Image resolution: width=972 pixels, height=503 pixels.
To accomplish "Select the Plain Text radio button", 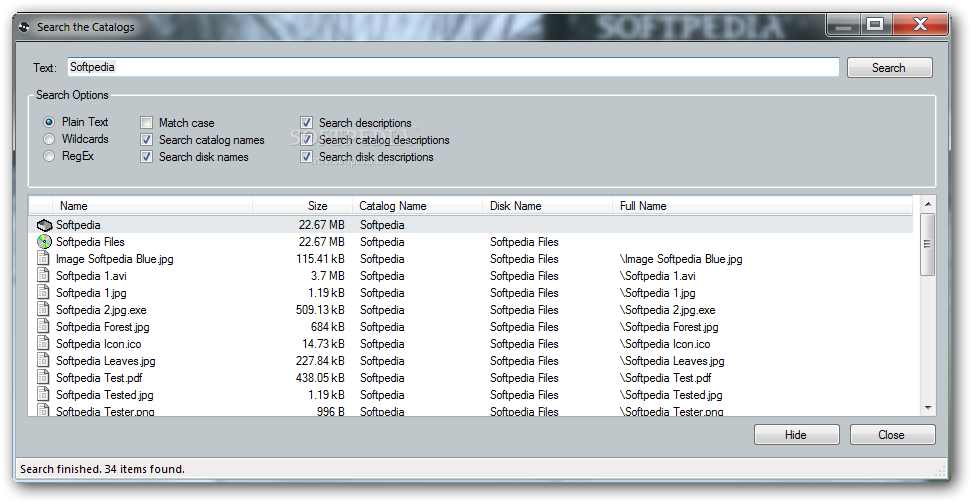I will point(49,122).
